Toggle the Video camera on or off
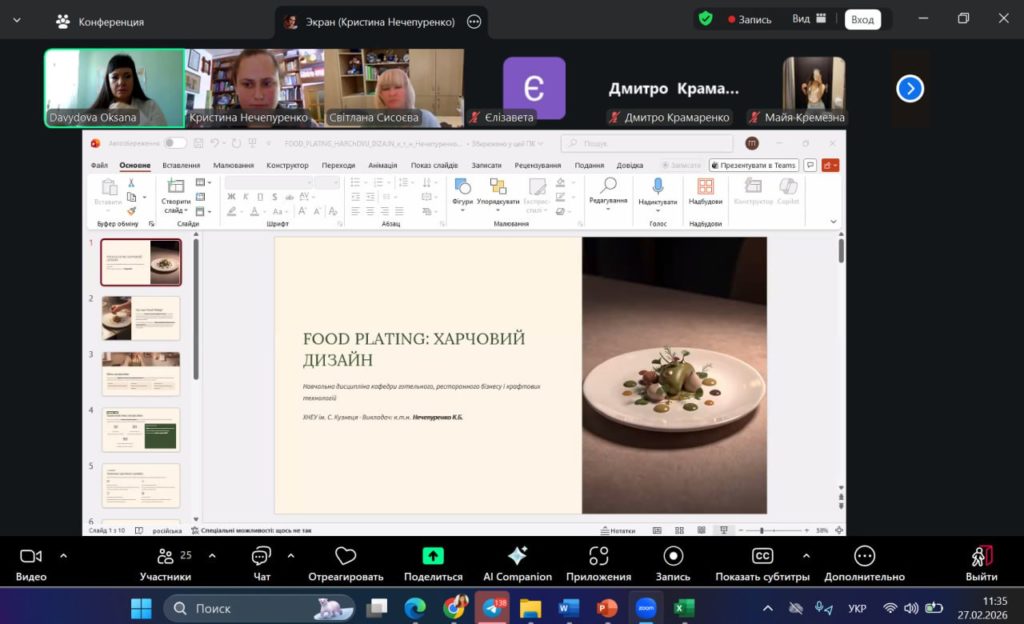Viewport: 1024px width, 624px height. pyautogui.click(x=31, y=557)
